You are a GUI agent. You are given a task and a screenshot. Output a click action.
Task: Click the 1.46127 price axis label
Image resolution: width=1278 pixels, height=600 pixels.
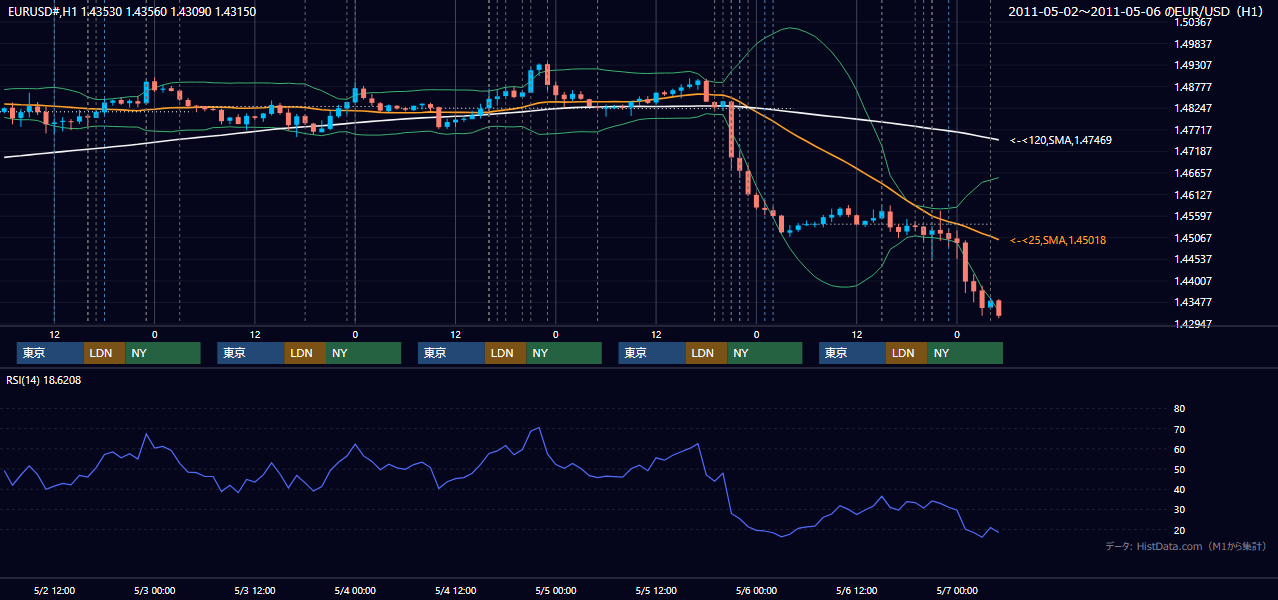1193,195
